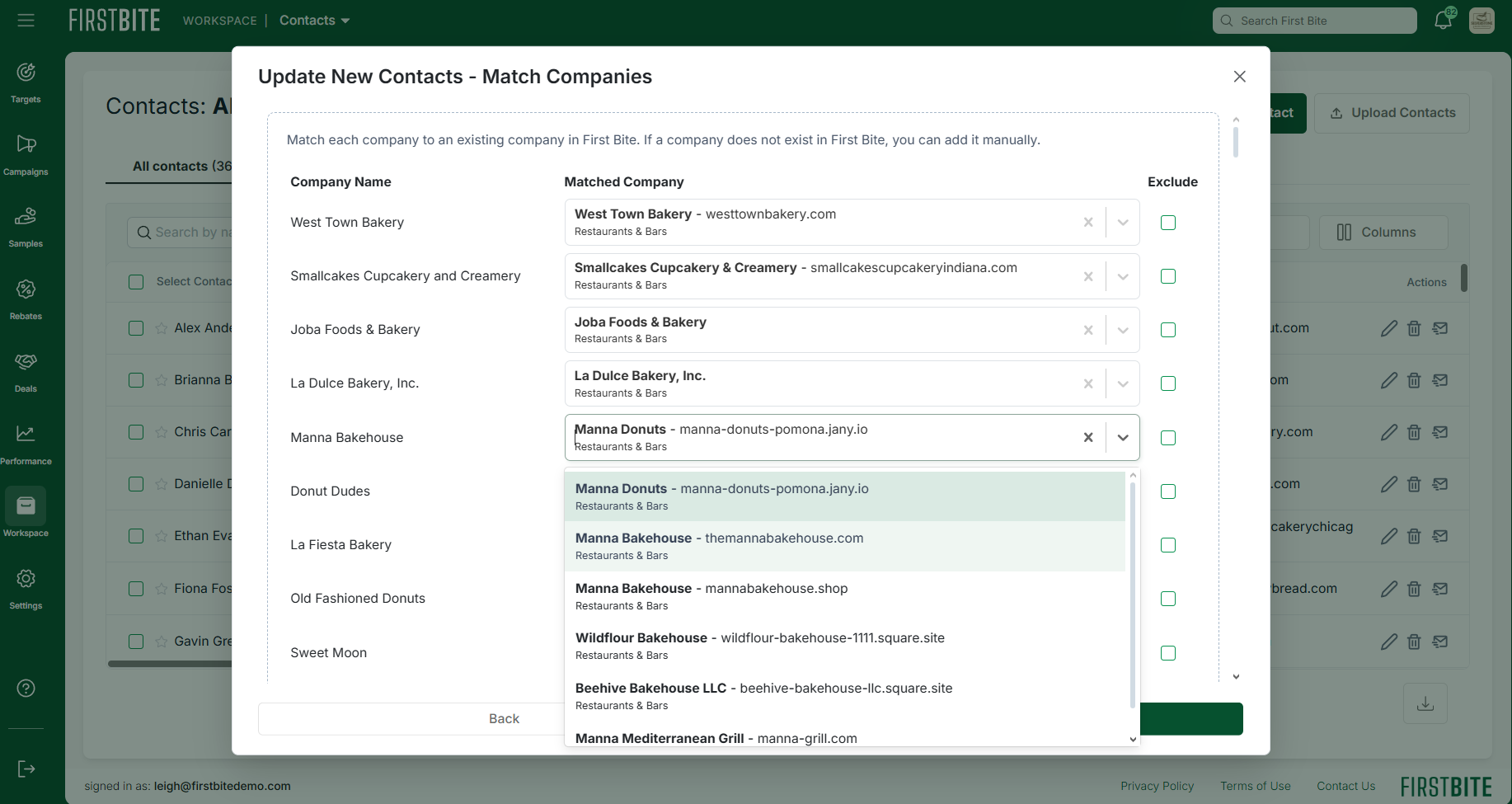Delete the Danielle contact row

[x=1414, y=484]
